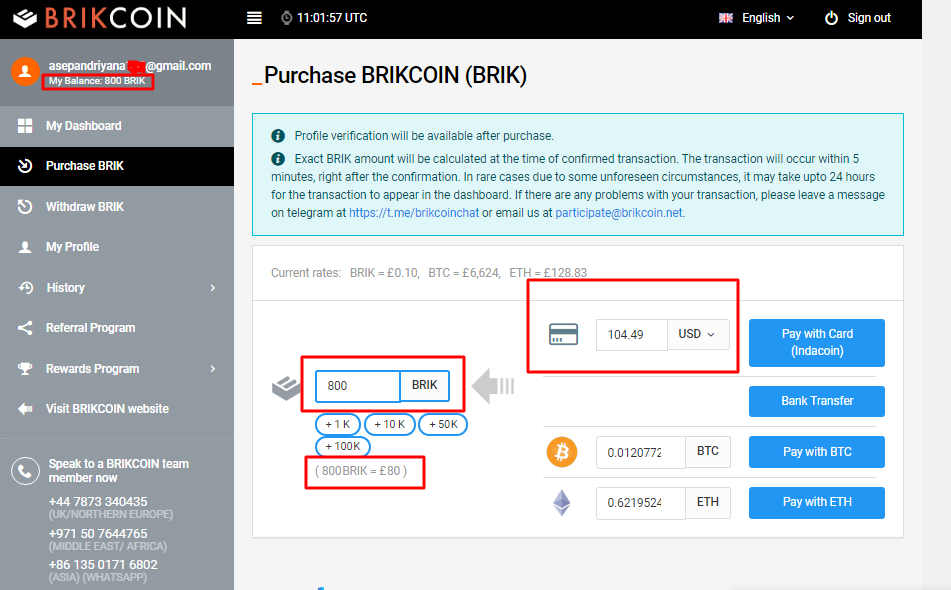Viewport: 951px width, 590px height.
Task: Click the orange user avatar icon
Action: tap(25, 72)
